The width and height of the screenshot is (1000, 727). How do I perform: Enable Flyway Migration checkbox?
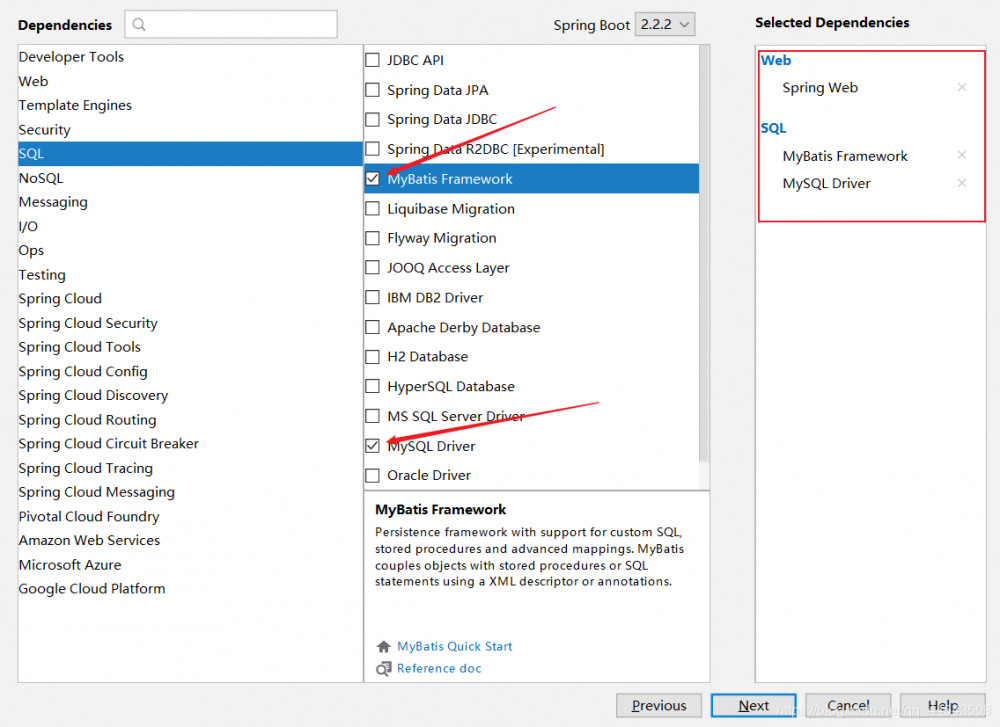coord(372,238)
